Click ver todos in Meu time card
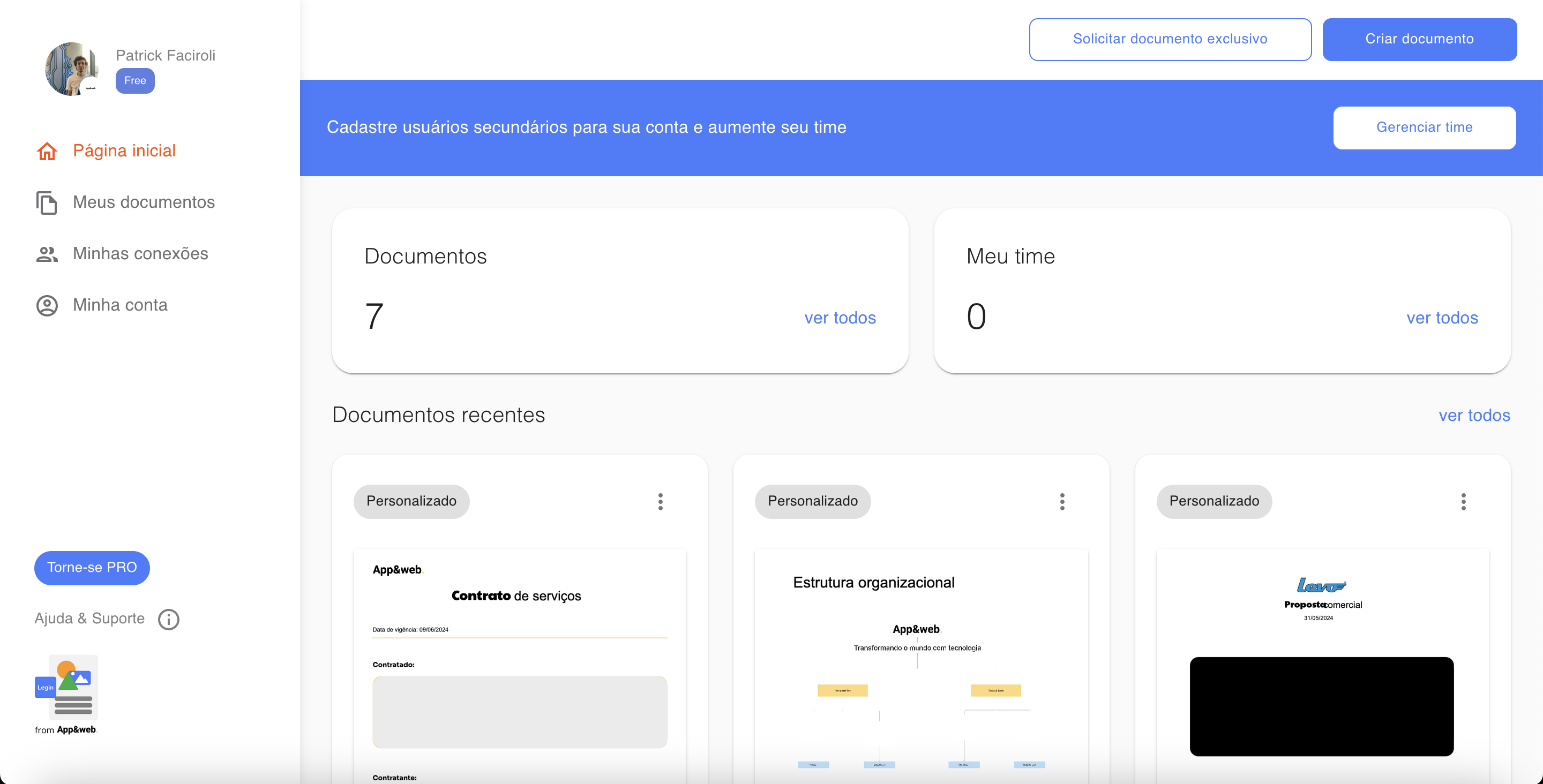The height and width of the screenshot is (784, 1543). point(1441,318)
